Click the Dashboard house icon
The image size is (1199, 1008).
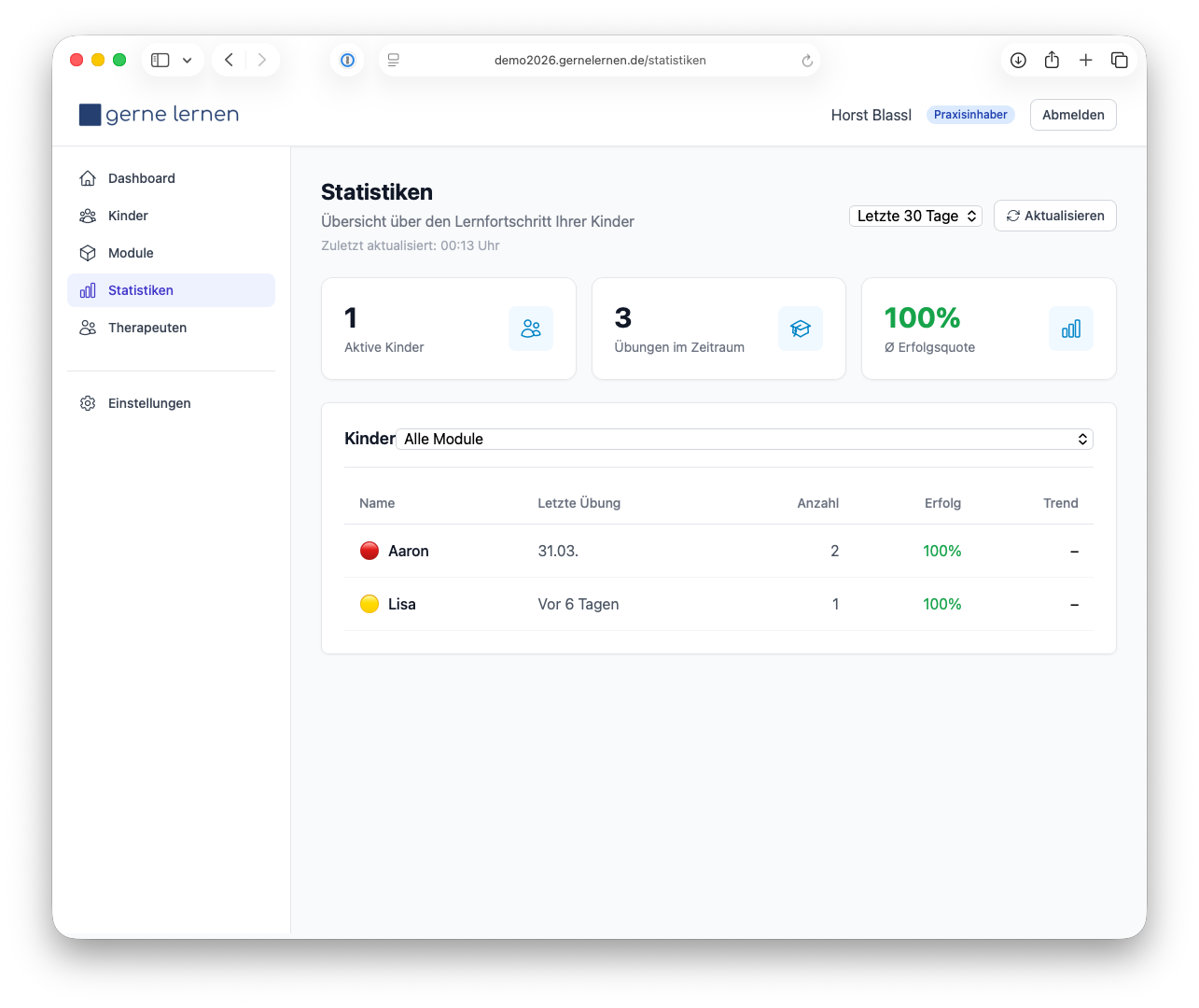click(x=88, y=178)
